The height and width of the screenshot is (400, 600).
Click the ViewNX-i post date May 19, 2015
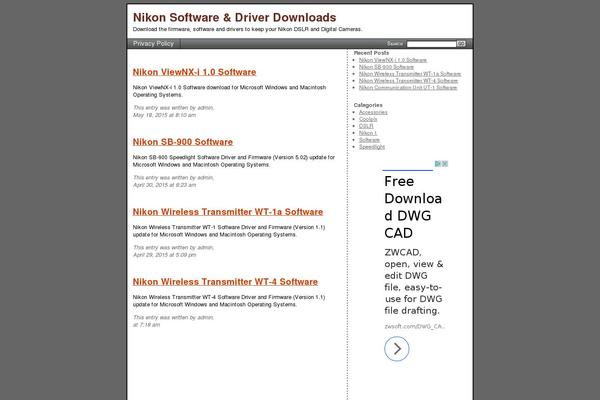click(164, 115)
